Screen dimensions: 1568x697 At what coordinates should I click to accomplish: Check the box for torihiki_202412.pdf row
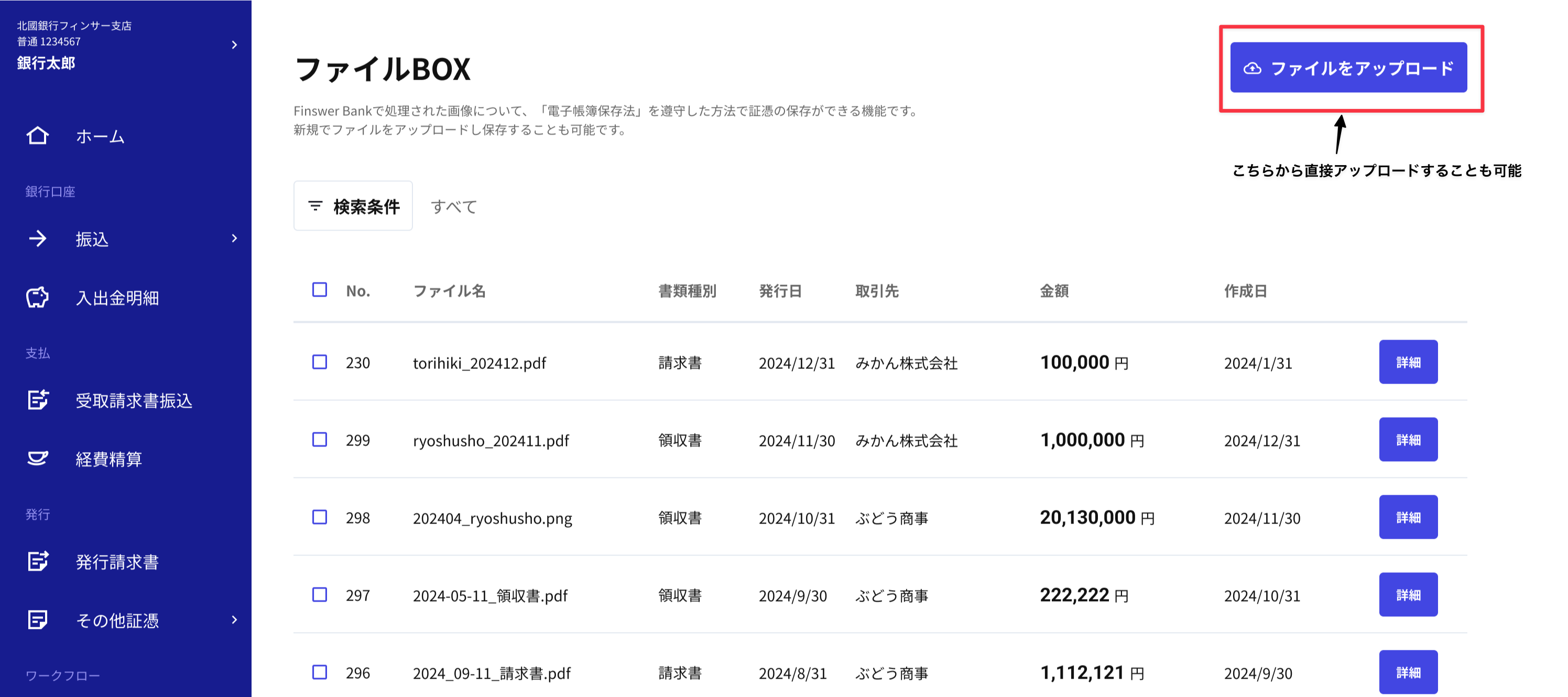tap(320, 362)
